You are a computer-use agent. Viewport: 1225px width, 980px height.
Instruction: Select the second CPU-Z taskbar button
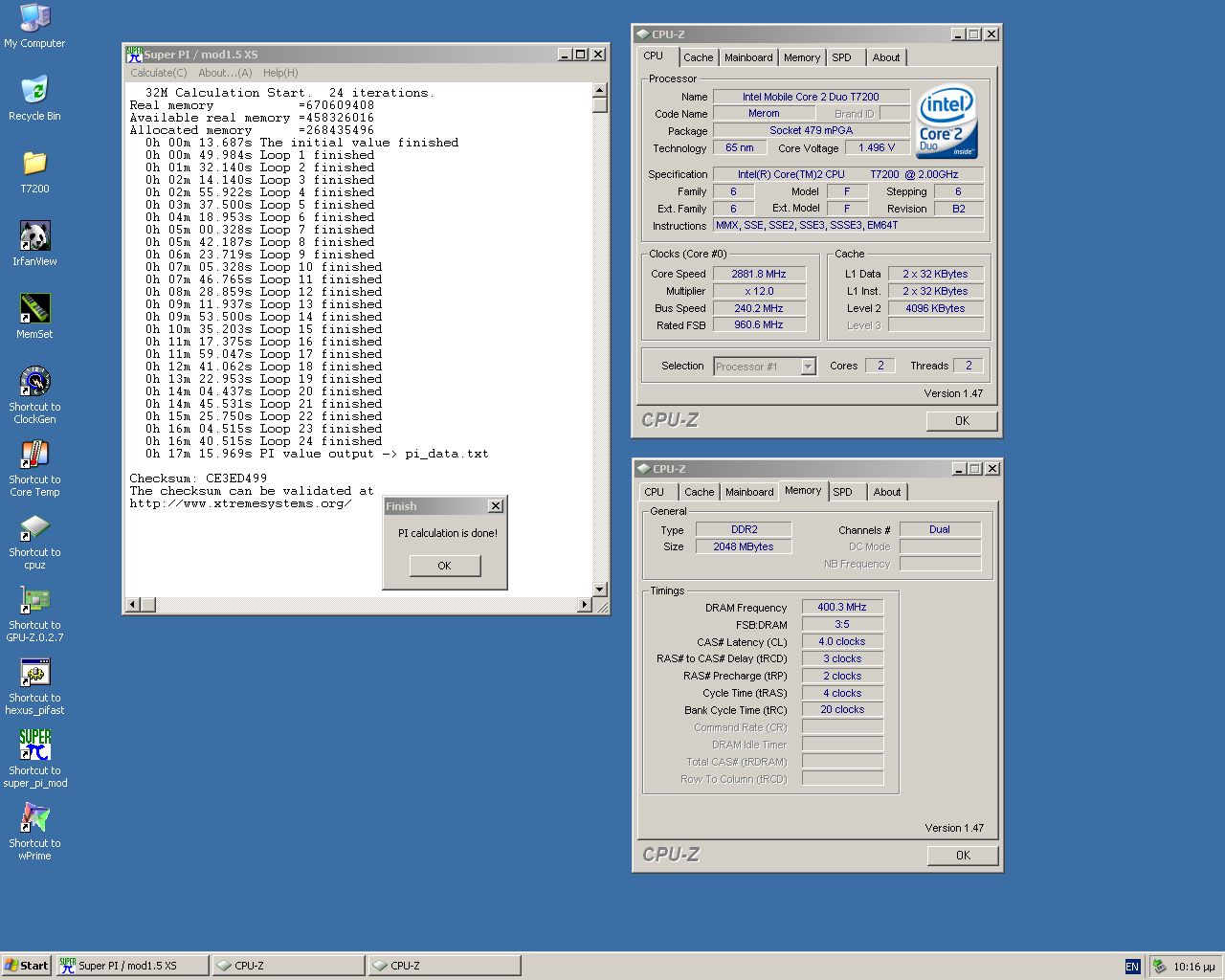tap(444, 966)
